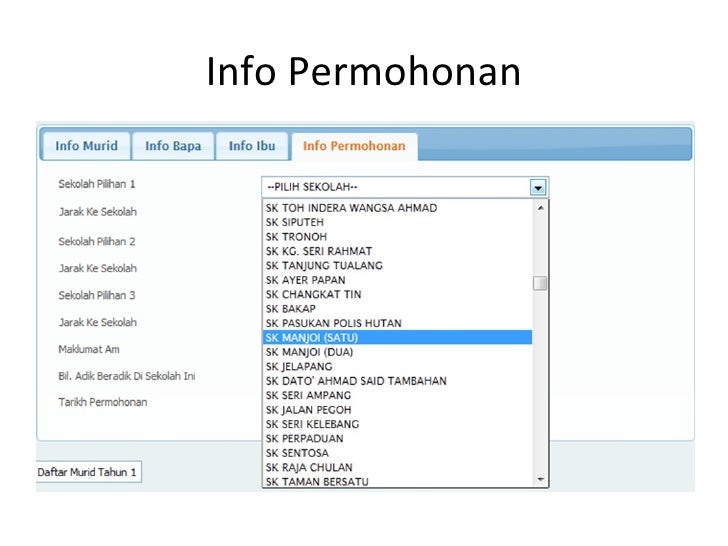This screenshot has width=728, height=546.
Task: Switch to the Info Murid tab
Action: [86, 146]
